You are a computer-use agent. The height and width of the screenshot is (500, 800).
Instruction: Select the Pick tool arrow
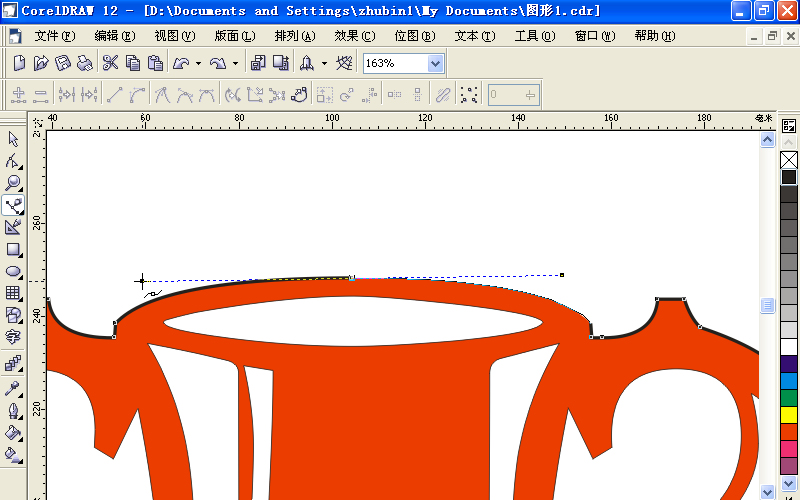pos(13,139)
